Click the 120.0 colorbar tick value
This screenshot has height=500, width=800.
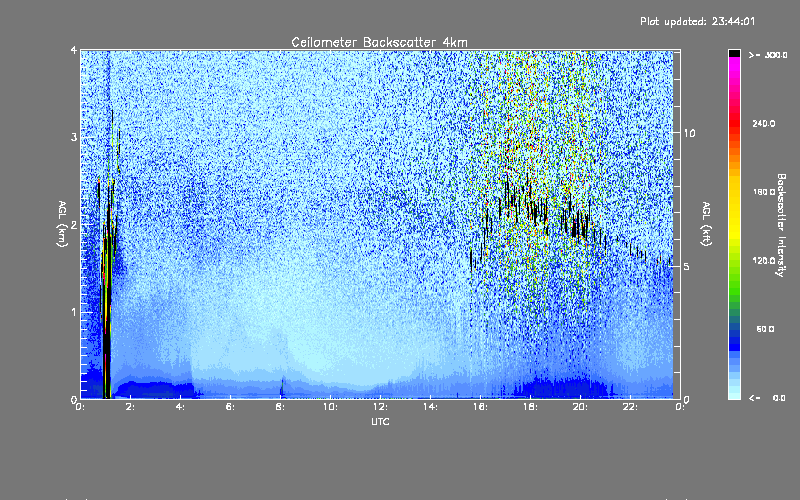(764, 260)
